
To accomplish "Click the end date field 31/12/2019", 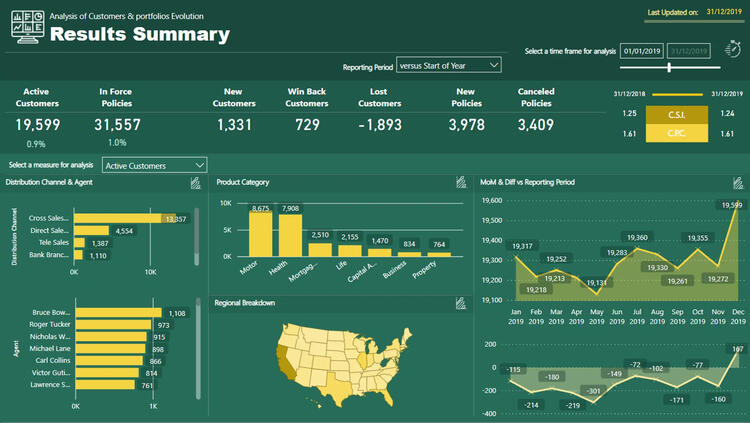I will click(692, 51).
